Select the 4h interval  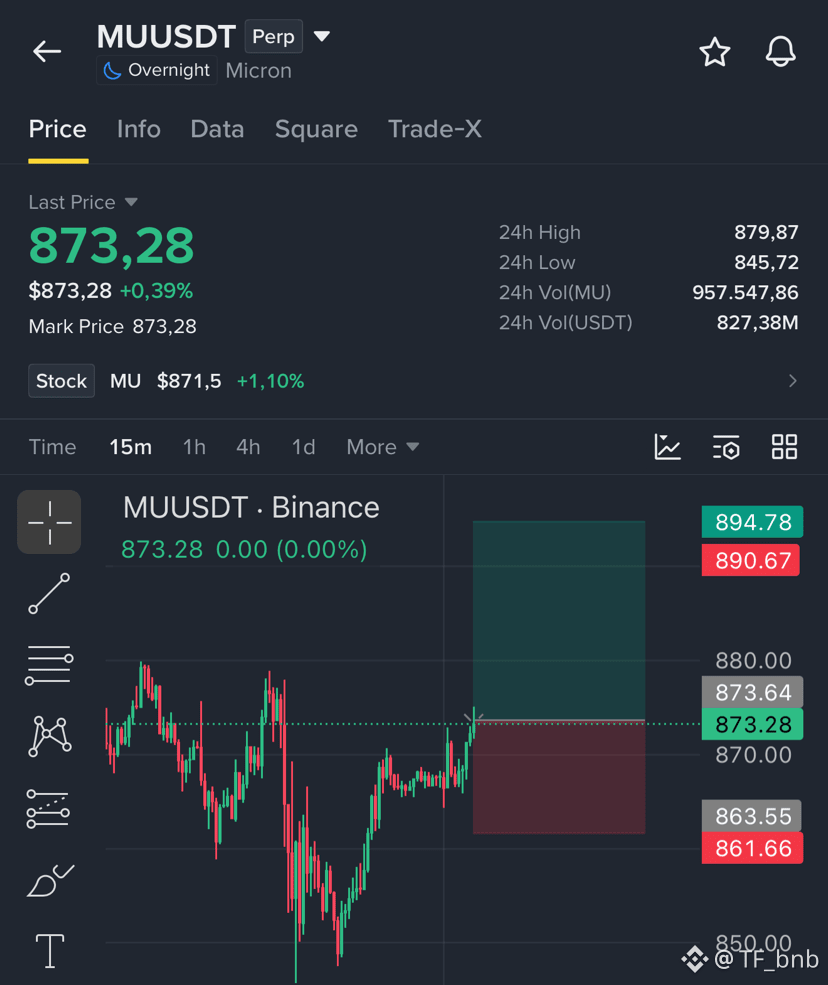[248, 447]
